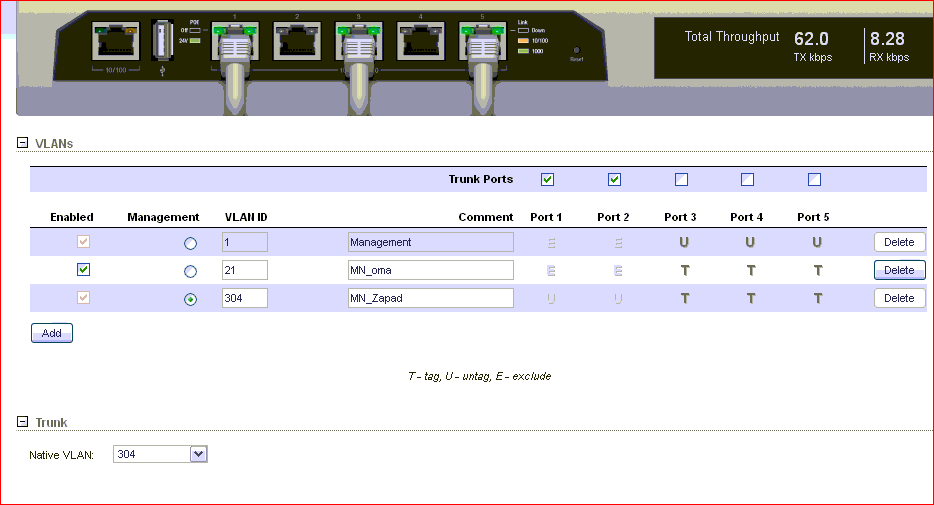Toggle Port 3 untag icon for VLAN 1

coord(684,242)
